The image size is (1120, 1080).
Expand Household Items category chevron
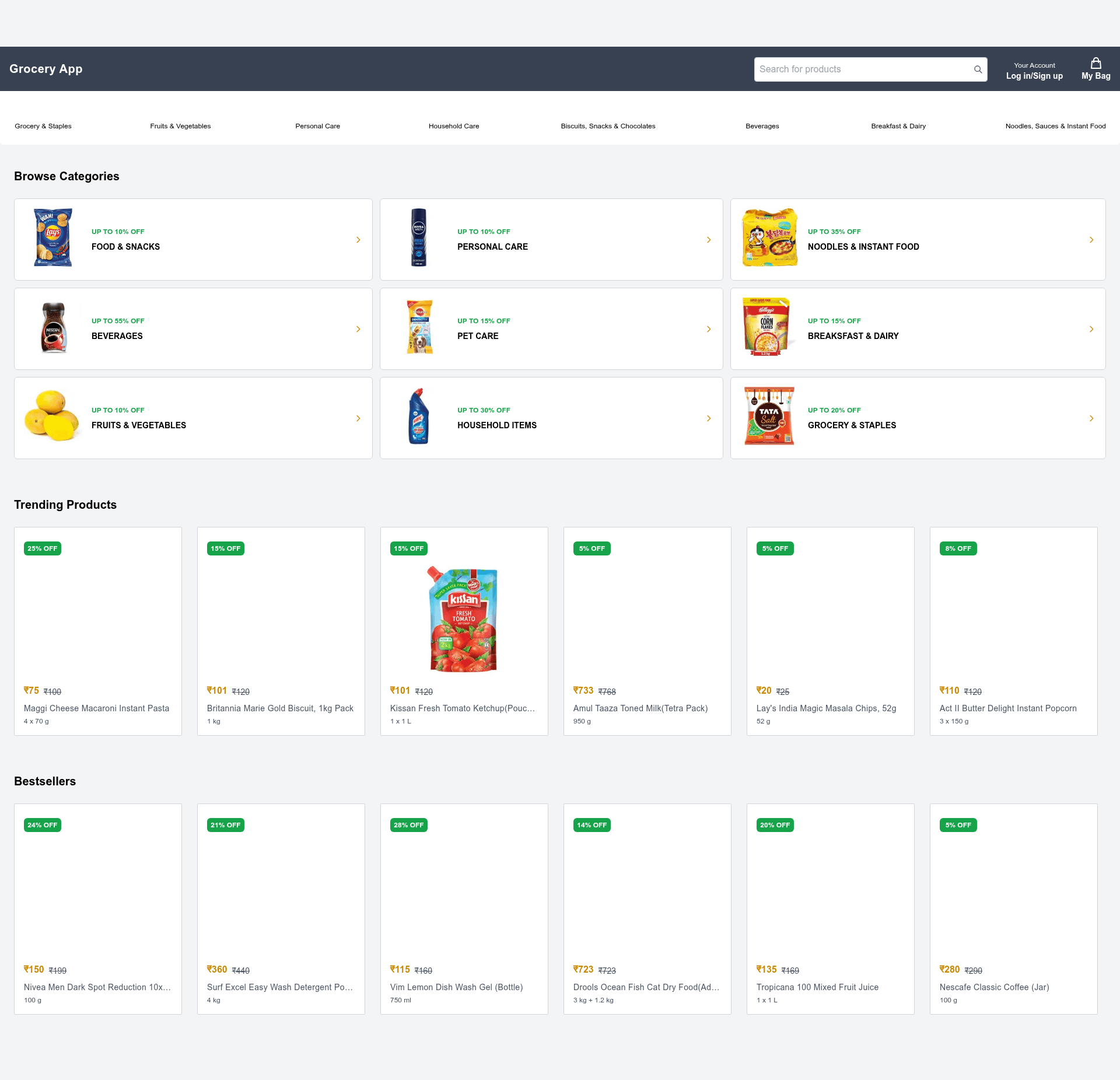(709, 418)
